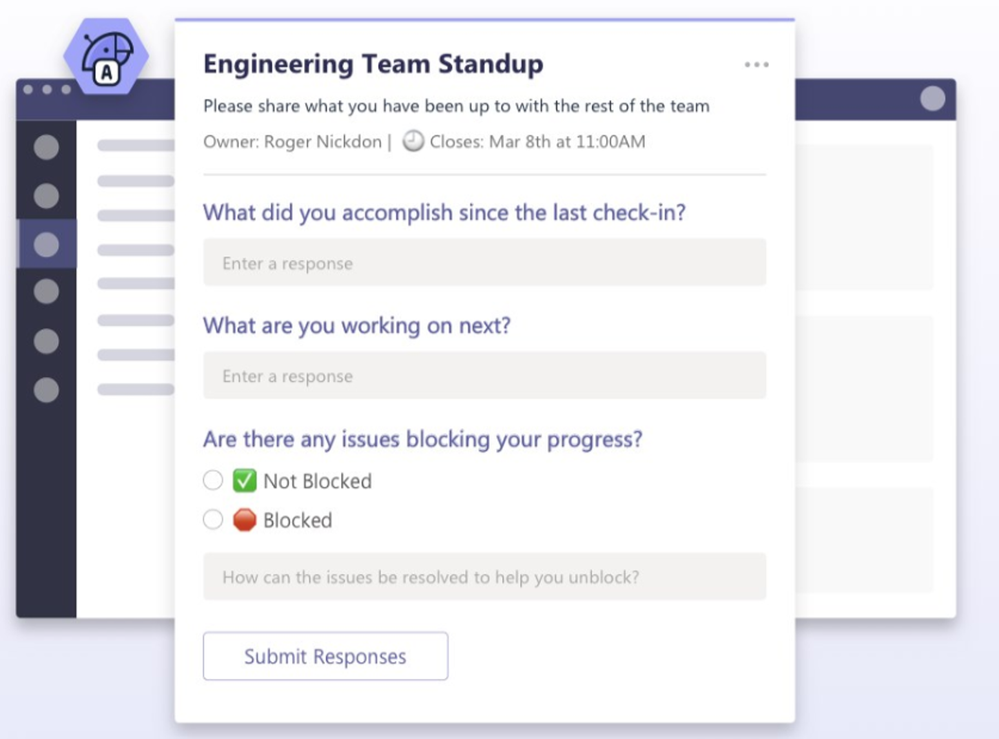Select the first placeholder list item
Image resolution: width=999 pixels, height=739 pixels.
[x=136, y=146]
